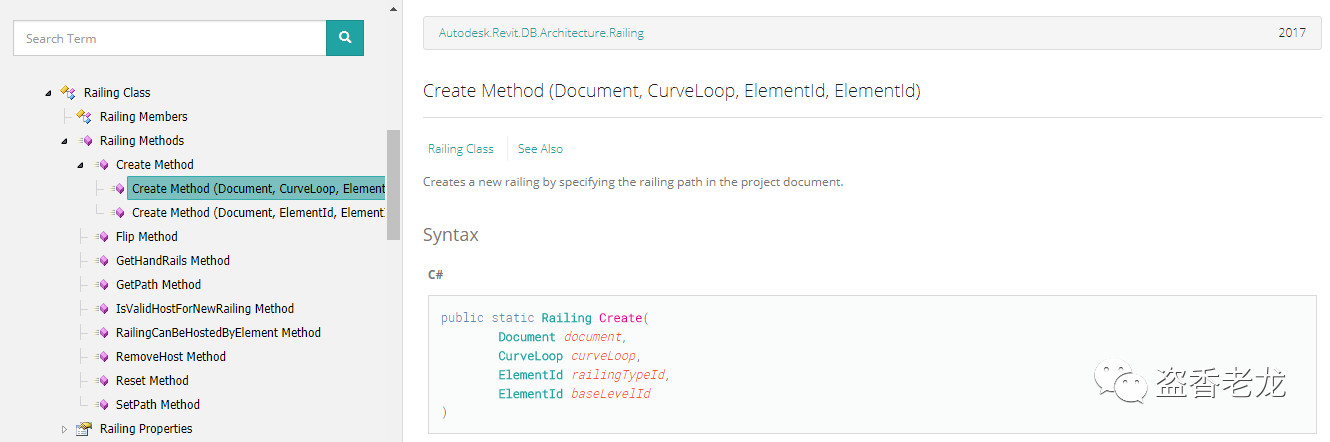Image resolution: width=1330 pixels, height=442 pixels.
Task: Open the Autodesk.Revit.DB.Architecture.Railing namespace link
Action: pos(541,33)
